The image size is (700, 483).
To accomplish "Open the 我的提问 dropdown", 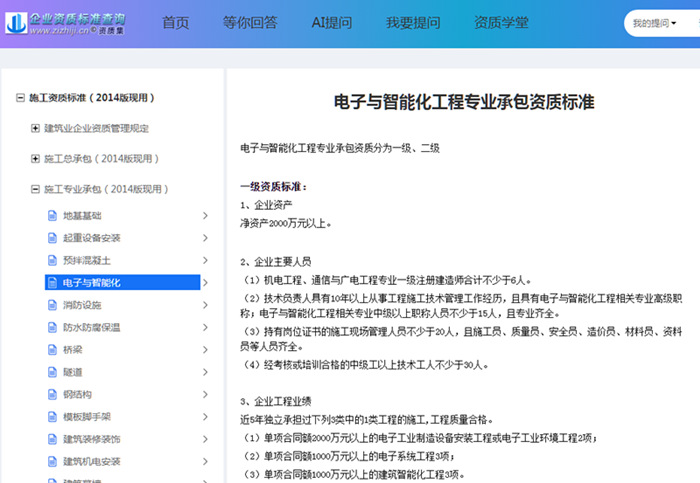I will point(654,23).
